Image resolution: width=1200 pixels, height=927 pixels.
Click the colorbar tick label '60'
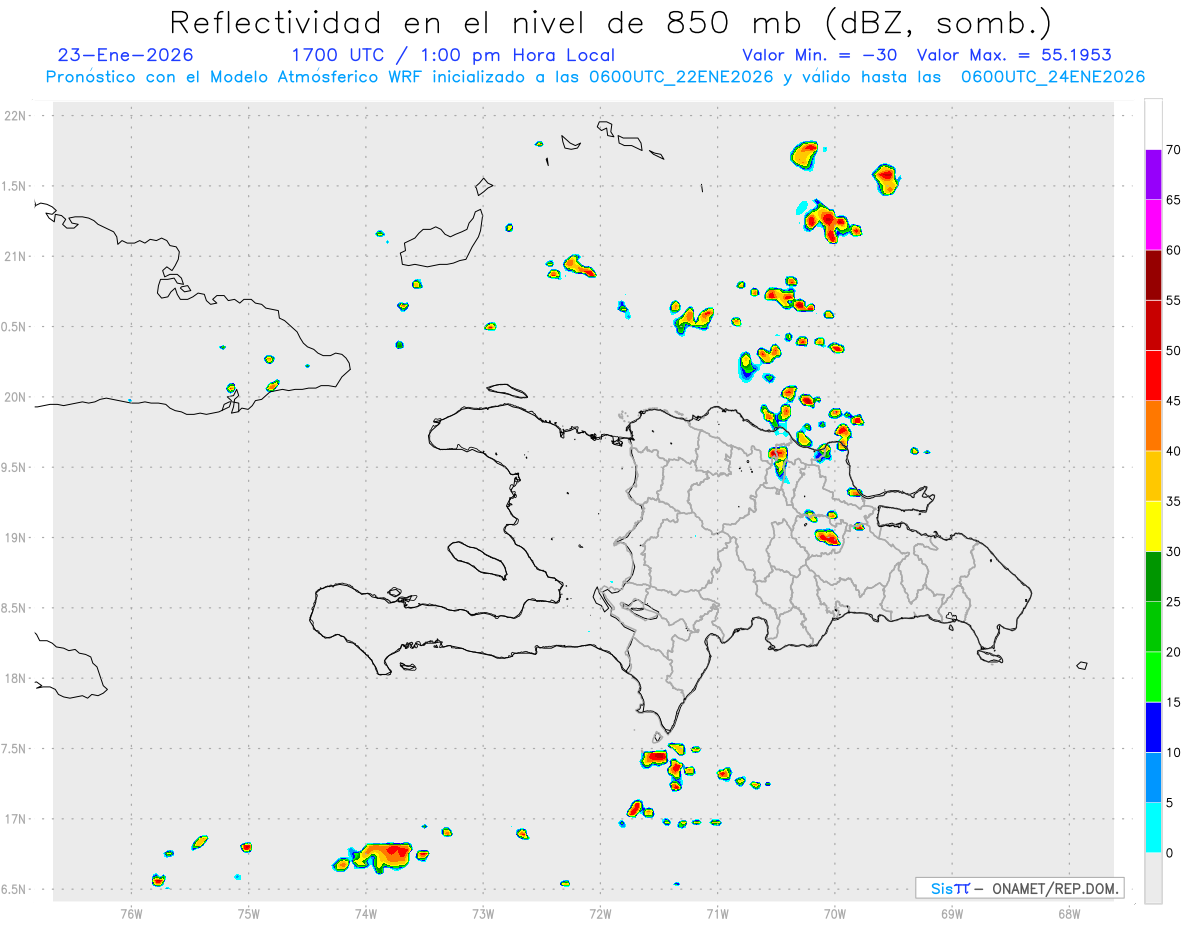point(1174,250)
